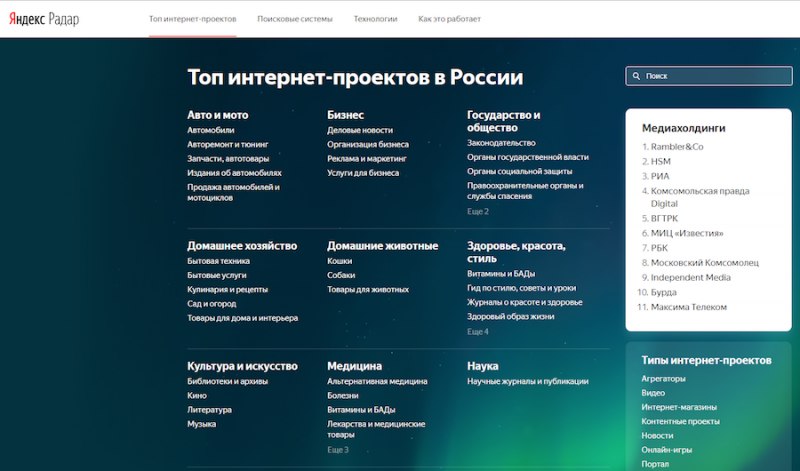Open Реклама и маркетинг link
This screenshot has height=471, width=800.
(367, 159)
